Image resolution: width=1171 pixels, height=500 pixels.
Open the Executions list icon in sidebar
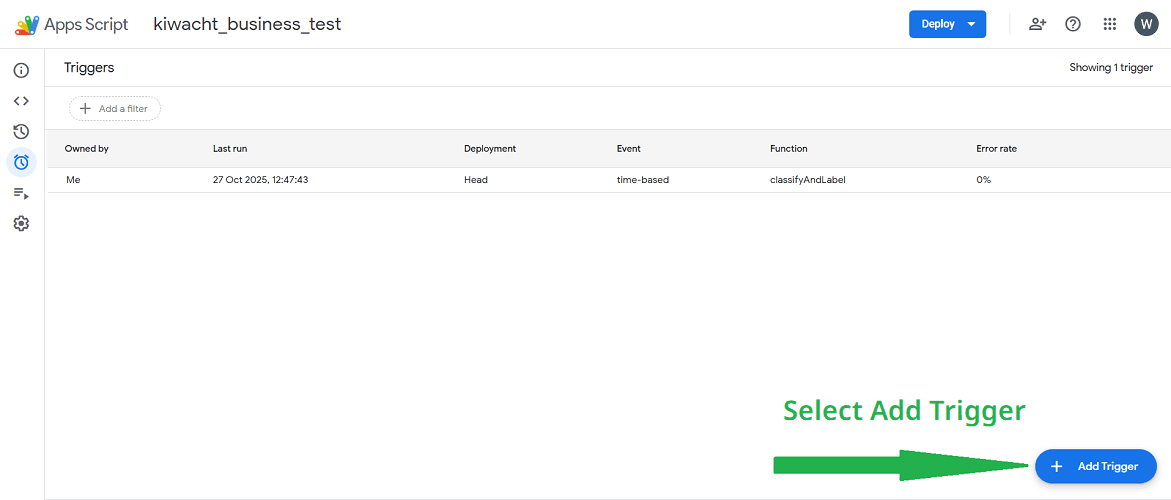tap(21, 193)
